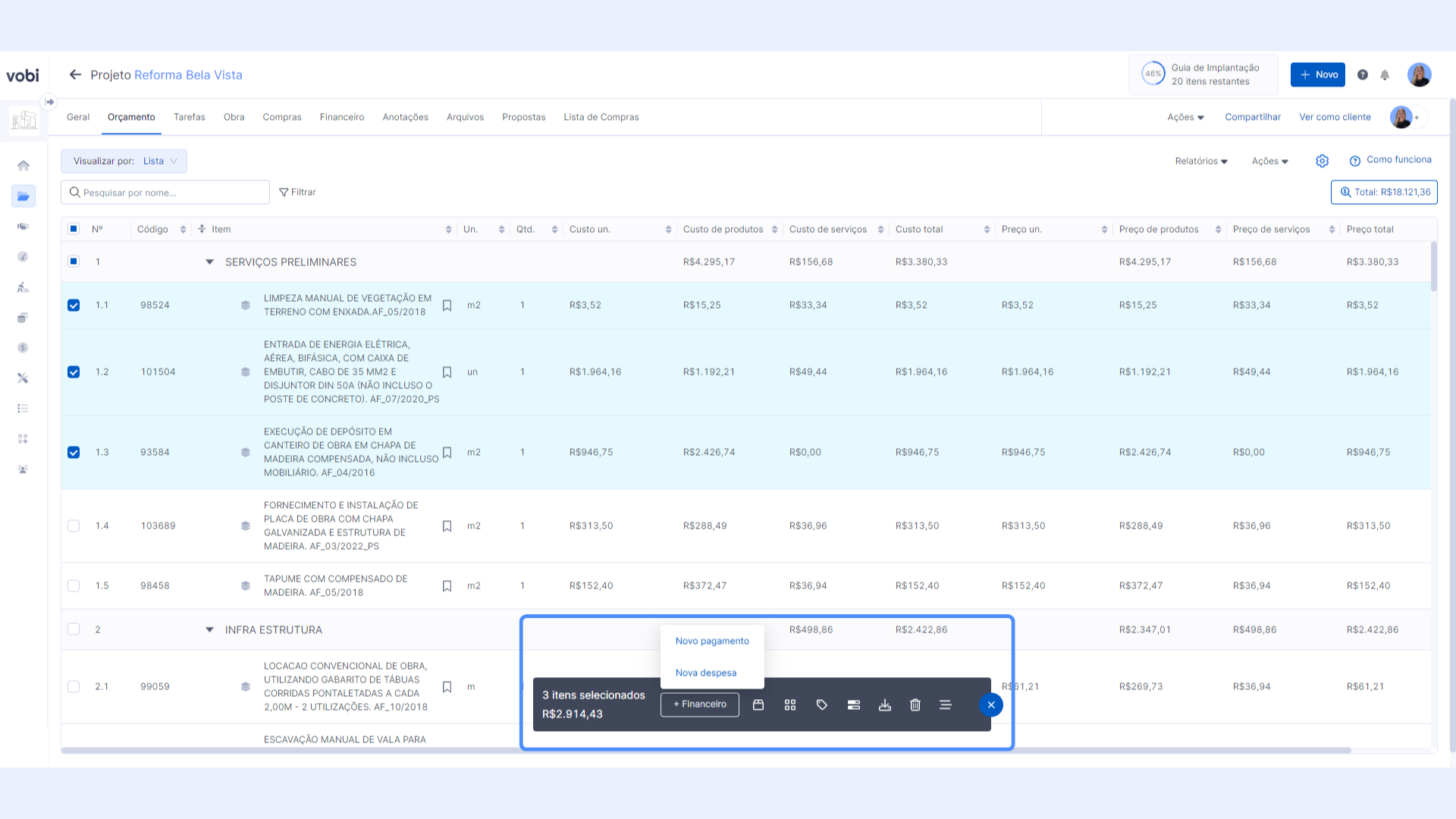This screenshot has height=819, width=1456.
Task: Click the four-squares grid icon in selection bar
Action: [790, 705]
